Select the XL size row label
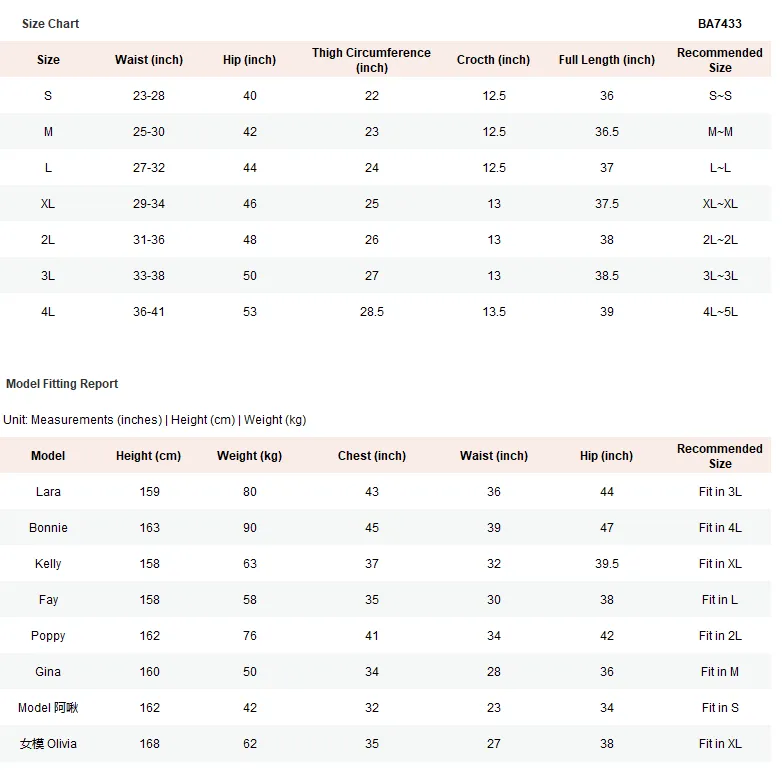The height and width of the screenshot is (770, 782). (48, 203)
